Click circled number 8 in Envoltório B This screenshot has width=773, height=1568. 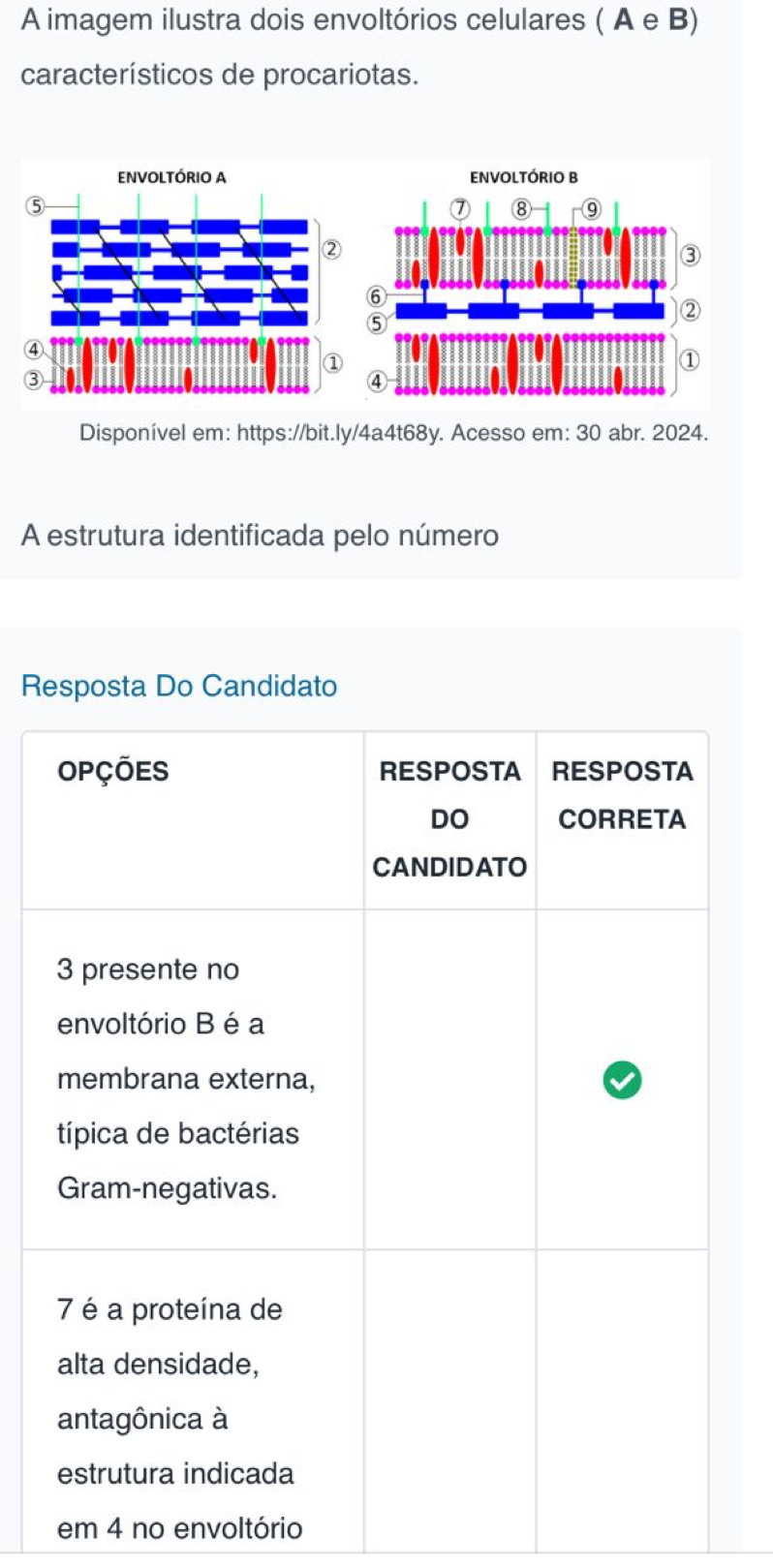point(523,208)
